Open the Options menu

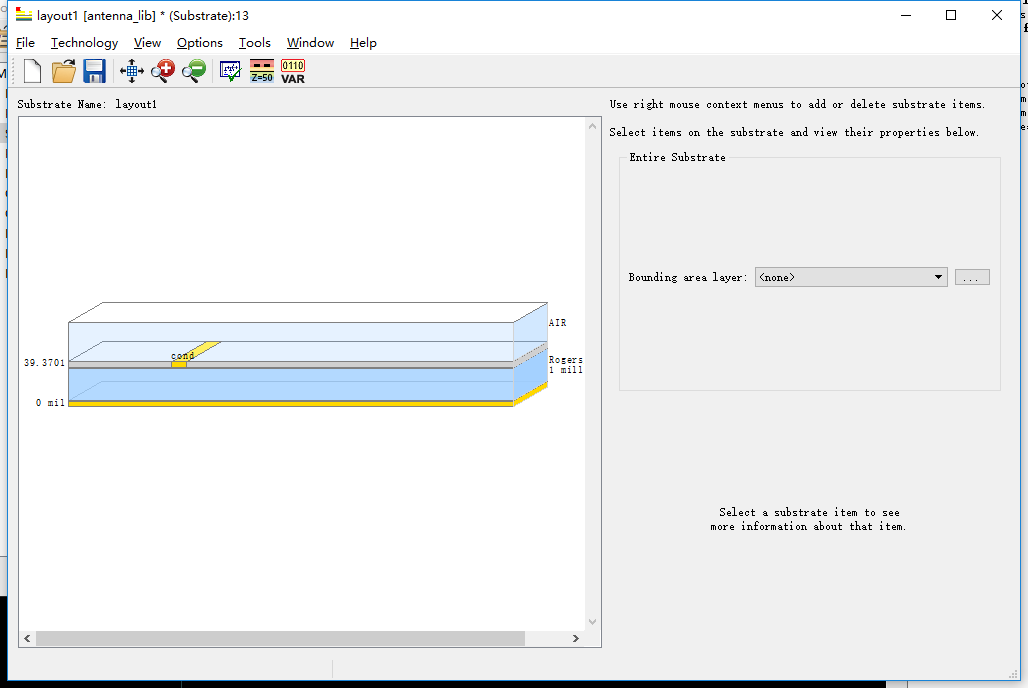[x=199, y=43]
